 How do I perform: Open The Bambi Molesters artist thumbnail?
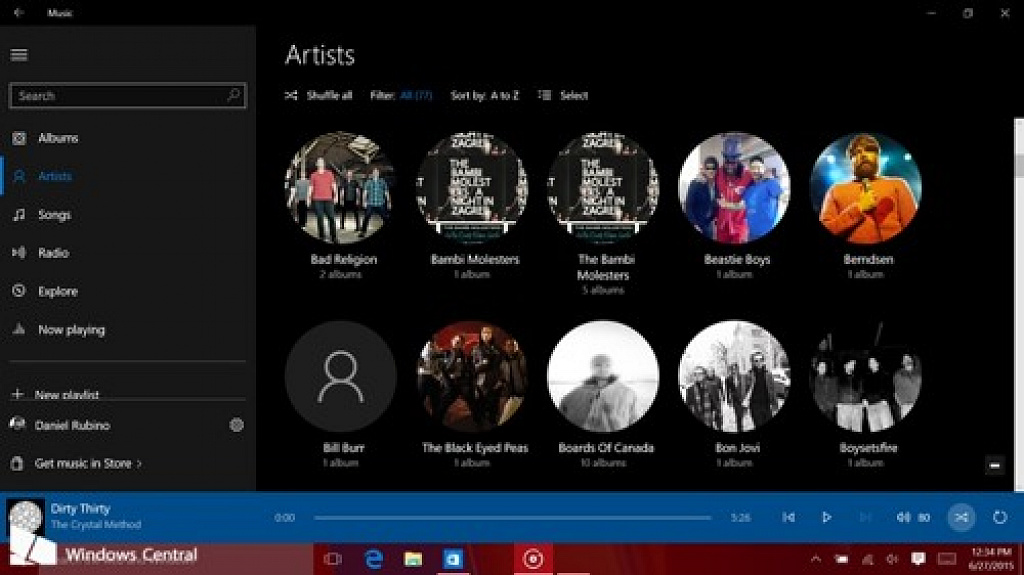(x=603, y=188)
